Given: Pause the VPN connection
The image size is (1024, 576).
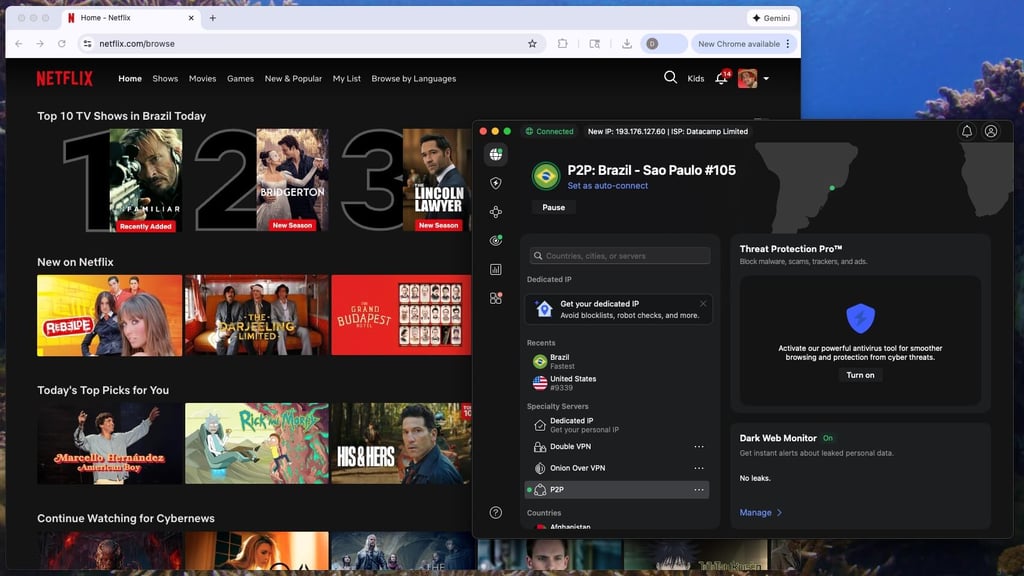Looking at the screenshot, I should [553, 207].
